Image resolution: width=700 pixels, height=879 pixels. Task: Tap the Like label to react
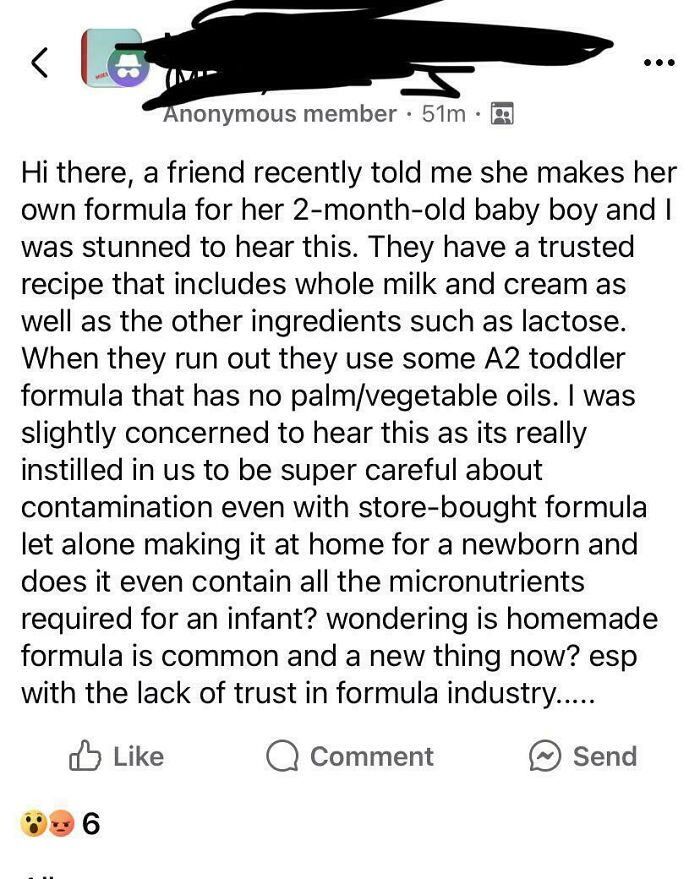[140, 757]
